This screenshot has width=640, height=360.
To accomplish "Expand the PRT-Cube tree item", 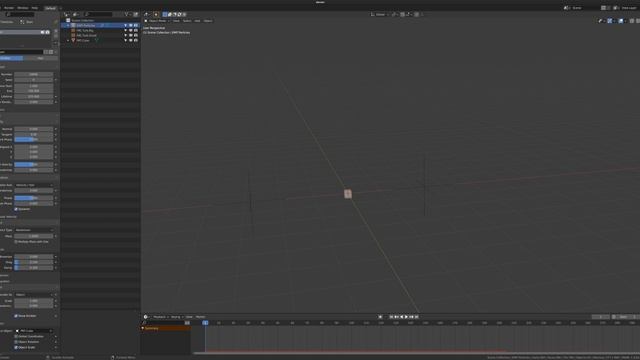I will [68, 40].
